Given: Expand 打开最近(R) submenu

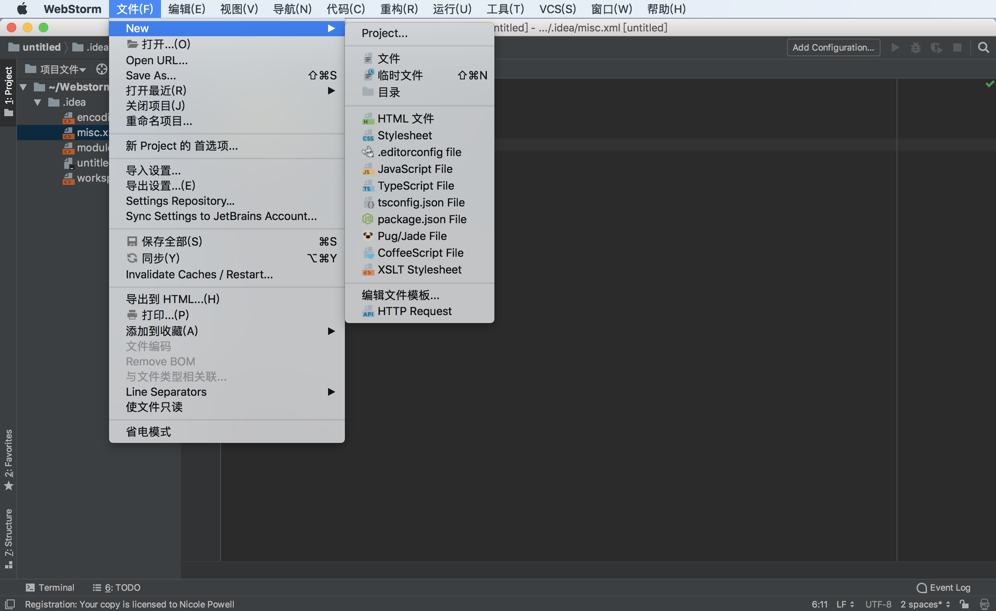Looking at the screenshot, I should click(x=227, y=91).
